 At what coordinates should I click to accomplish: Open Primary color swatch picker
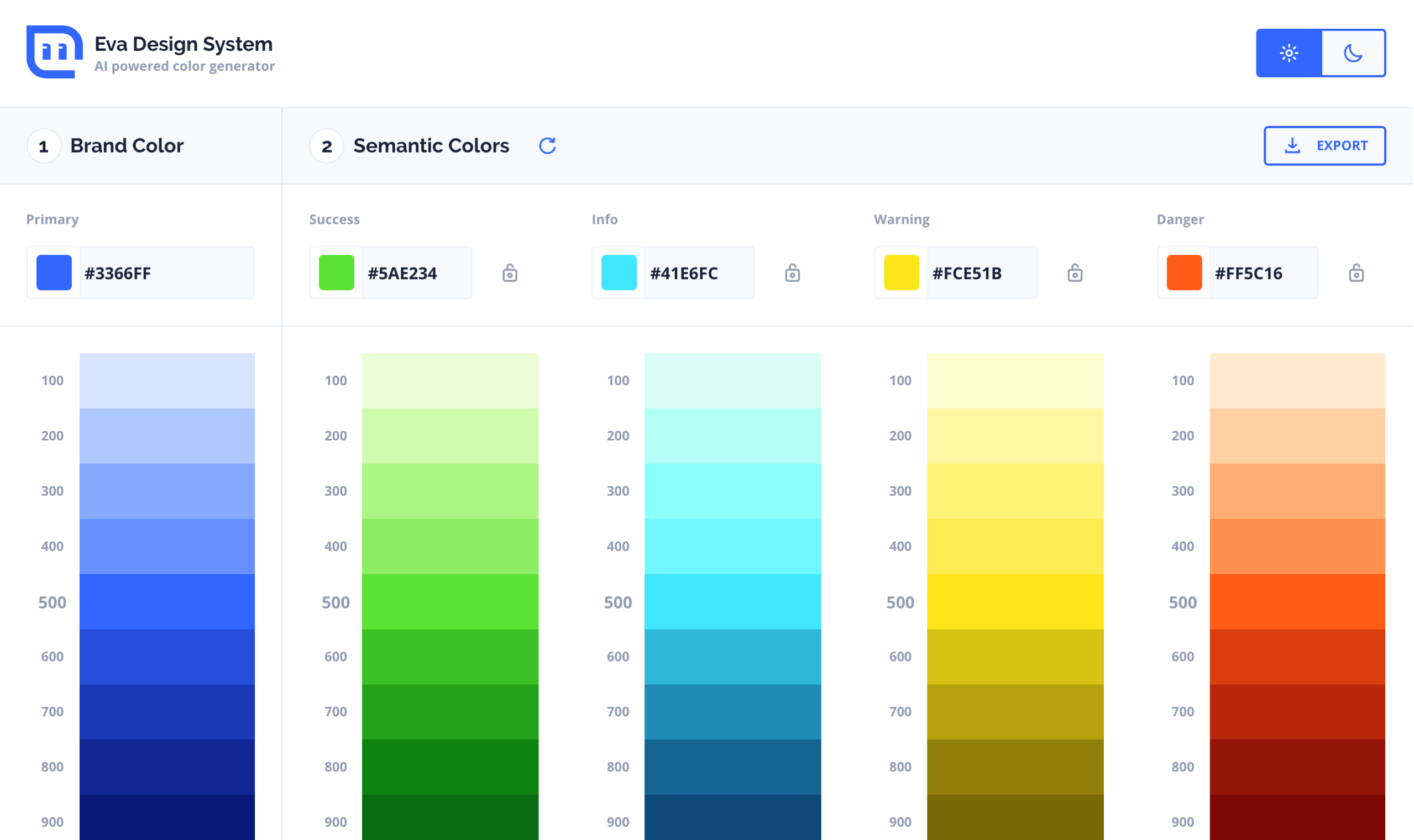tap(54, 273)
